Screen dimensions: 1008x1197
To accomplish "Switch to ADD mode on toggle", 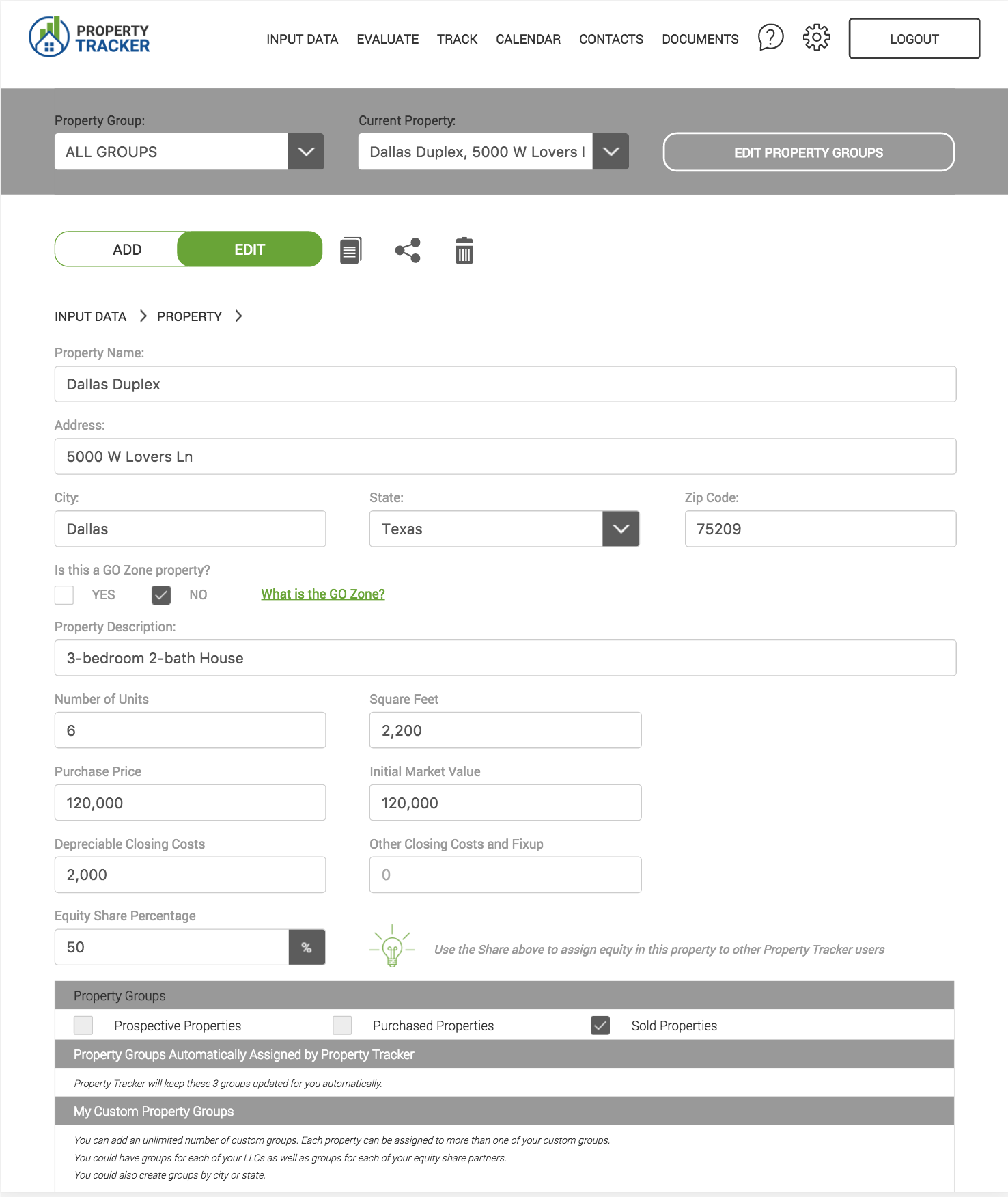I will tap(127, 249).
